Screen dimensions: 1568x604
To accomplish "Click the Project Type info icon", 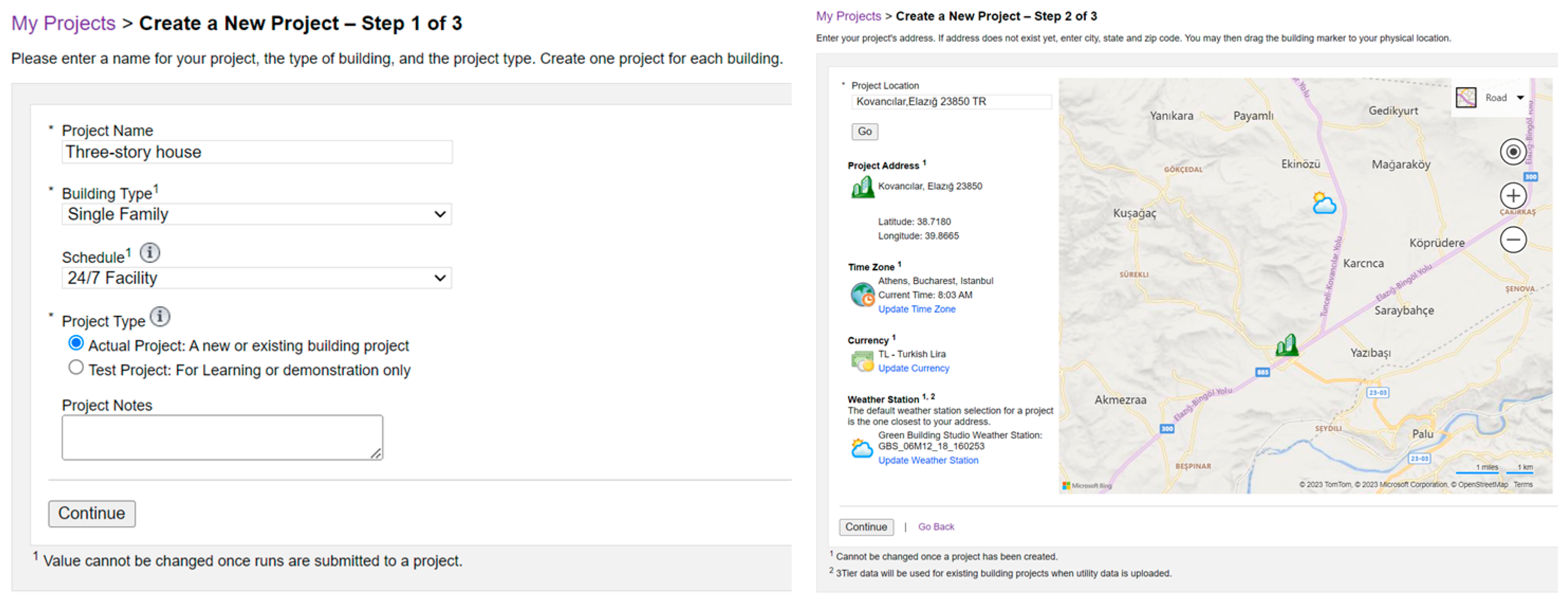I will click(x=160, y=317).
